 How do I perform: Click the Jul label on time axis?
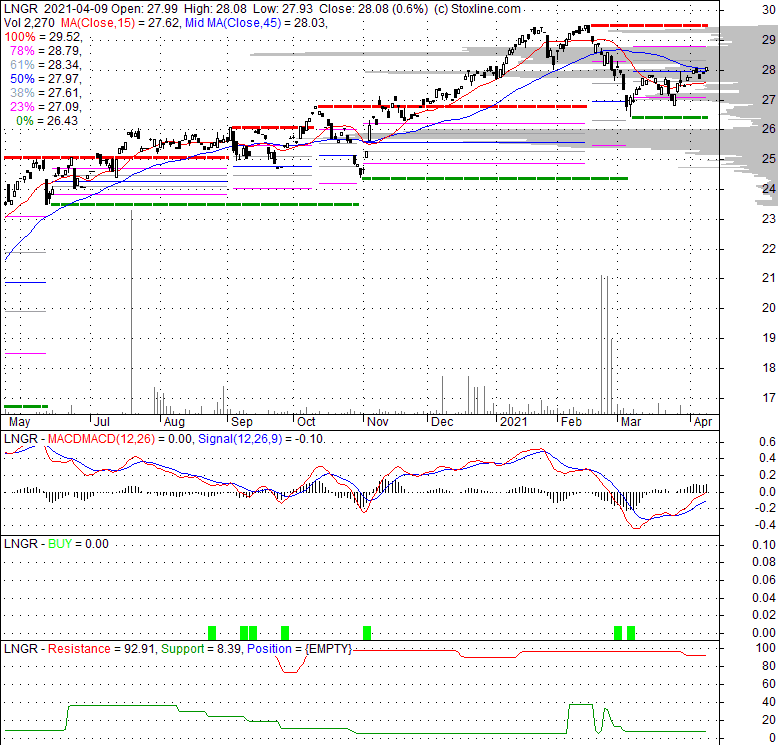coord(101,422)
